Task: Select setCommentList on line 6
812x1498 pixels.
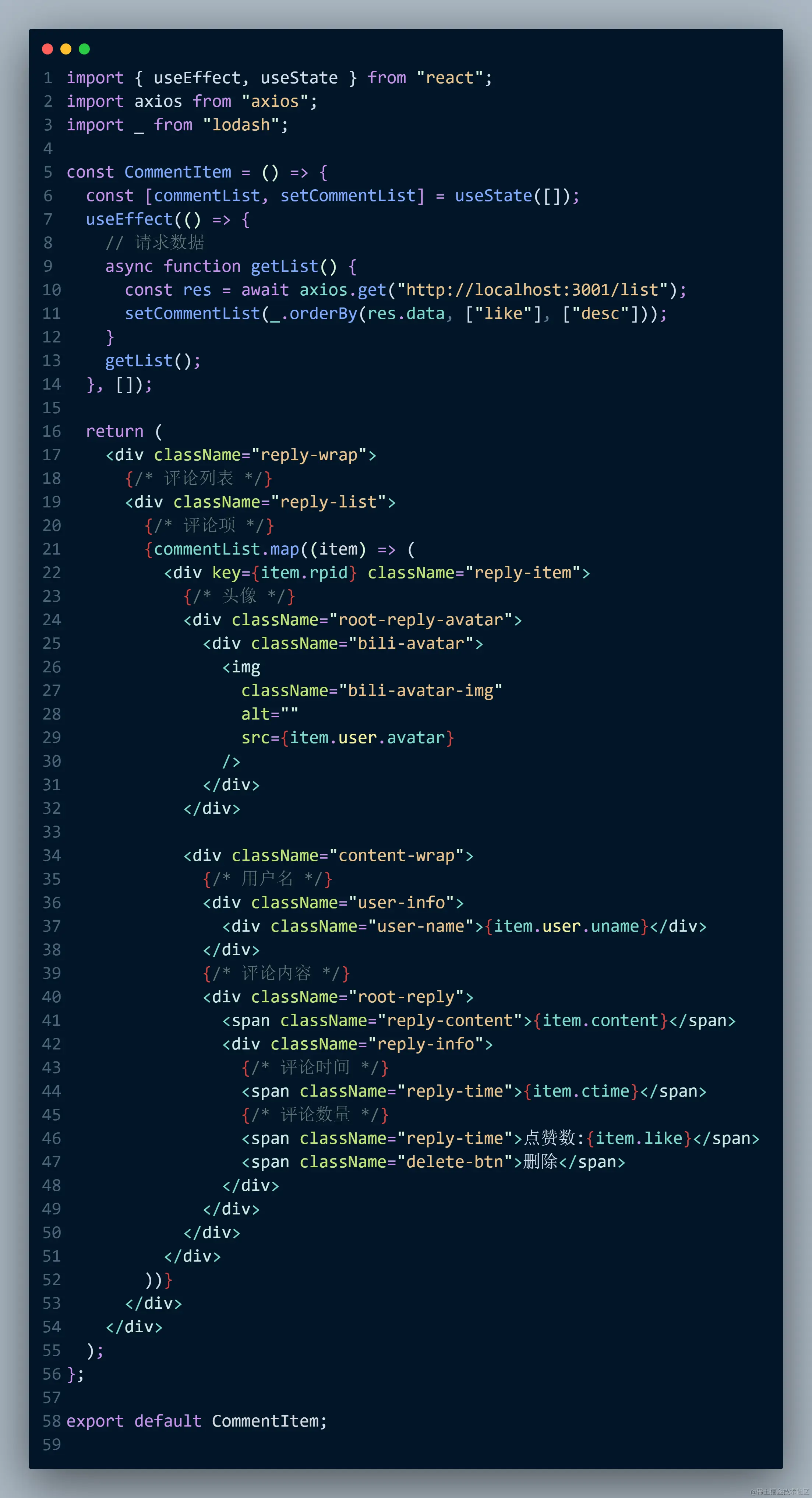Action: (x=347, y=196)
